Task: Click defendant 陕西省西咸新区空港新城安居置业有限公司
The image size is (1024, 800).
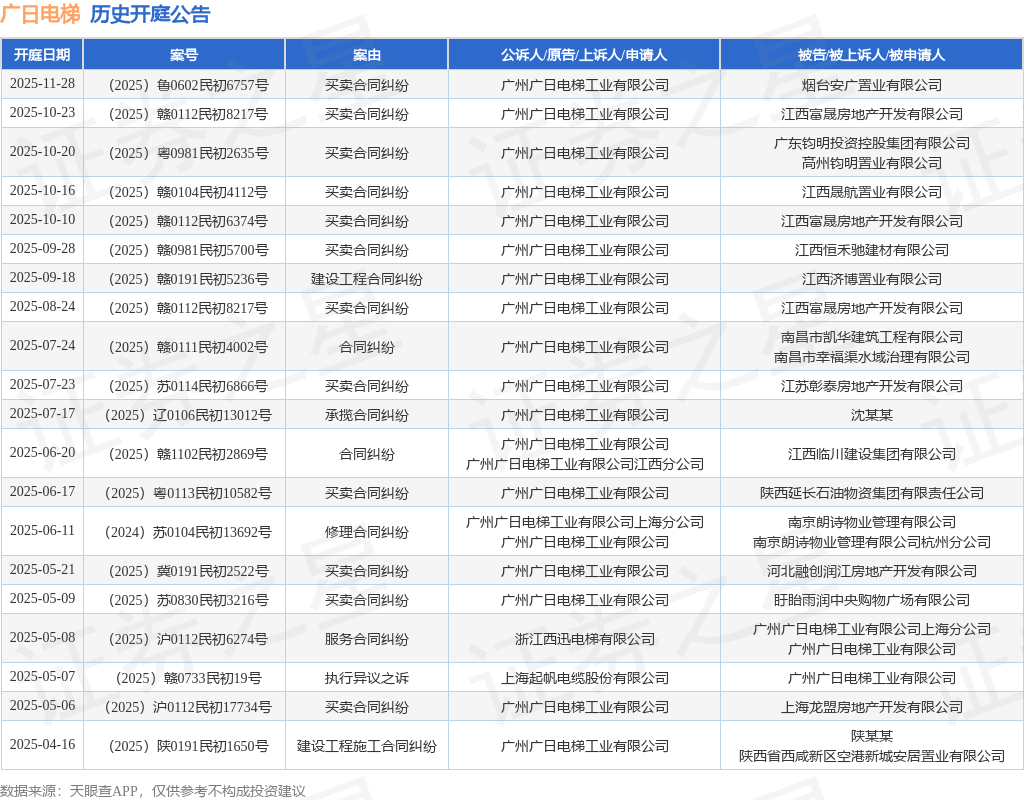Action: pos(871,756)
